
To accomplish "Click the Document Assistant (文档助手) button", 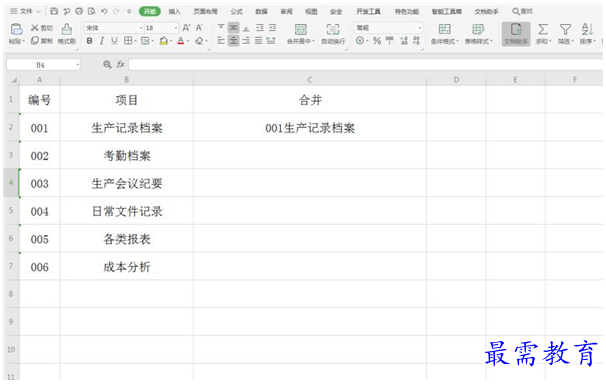I will tap(516, 34).
